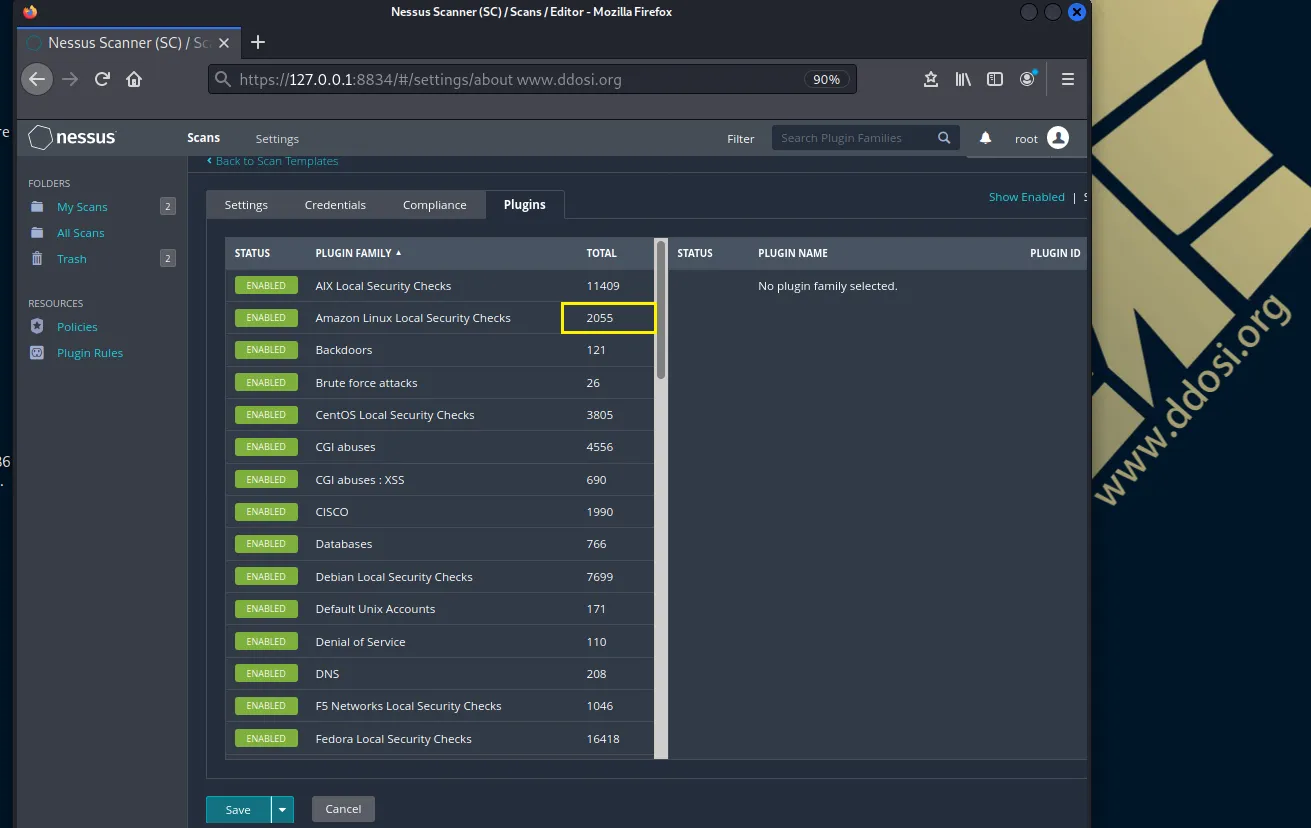Select CGI abuses plugin family
Viewport: 1311px width, 828px height.
click(440, 447)
